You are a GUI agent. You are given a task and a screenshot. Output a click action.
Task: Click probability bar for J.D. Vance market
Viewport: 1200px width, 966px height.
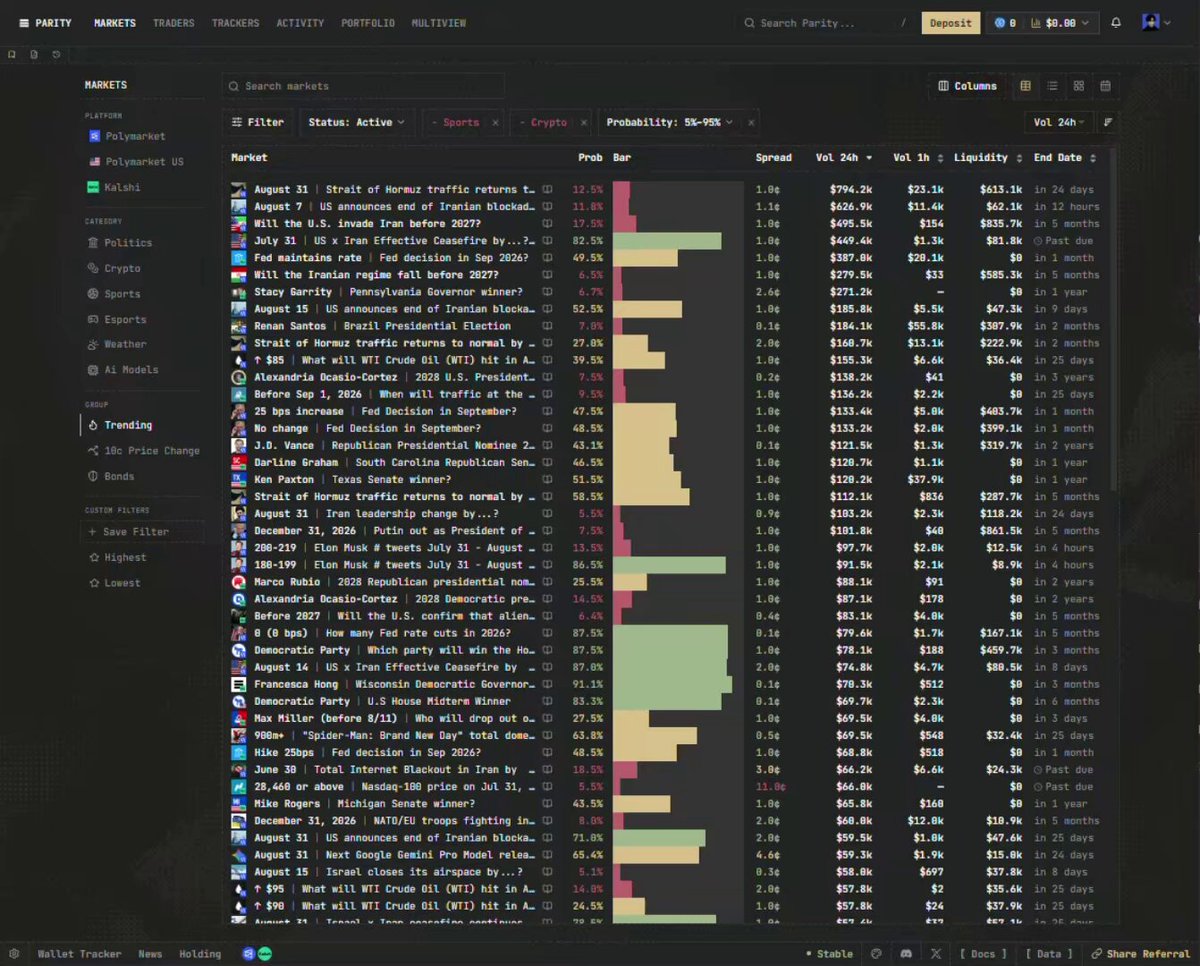pyautogui.click(x=642, y=445)
